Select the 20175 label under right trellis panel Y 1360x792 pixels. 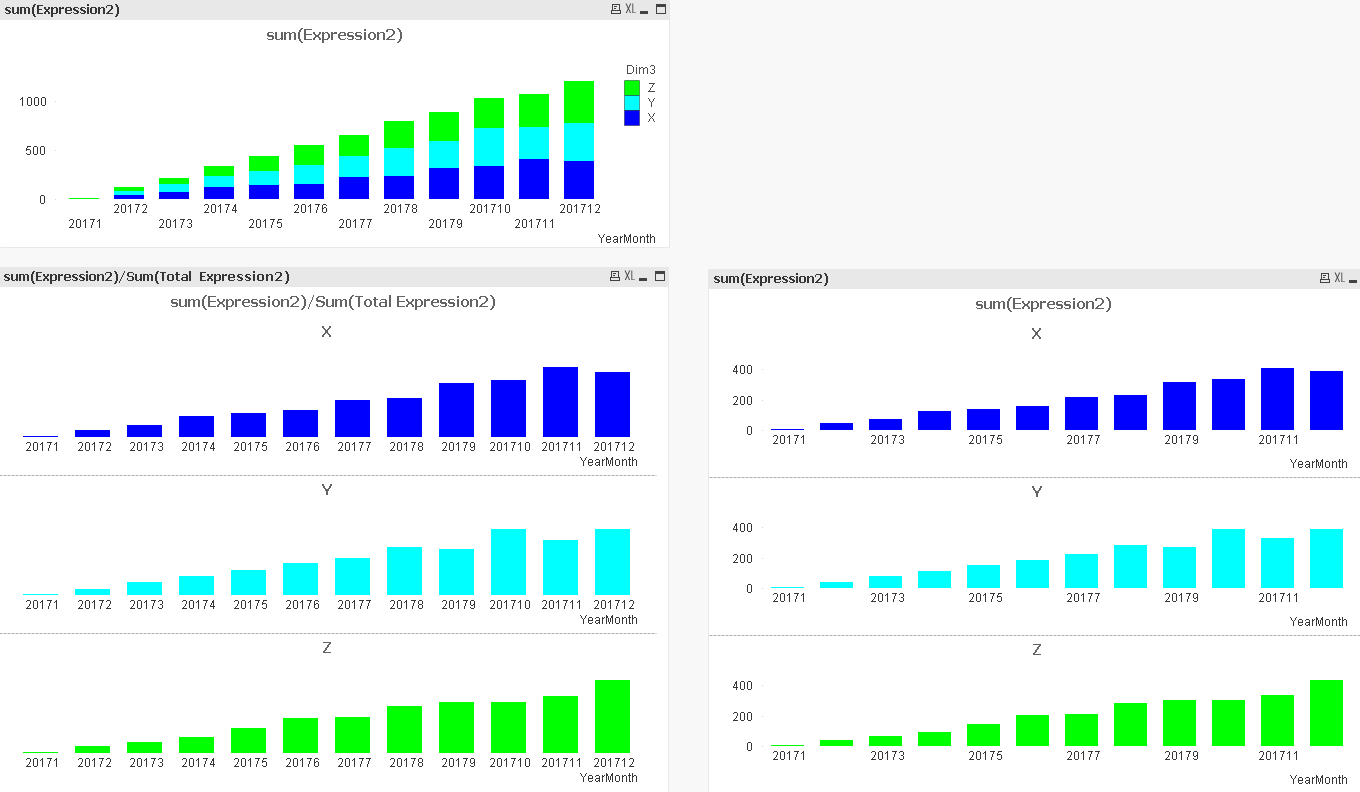click(985, 598)
